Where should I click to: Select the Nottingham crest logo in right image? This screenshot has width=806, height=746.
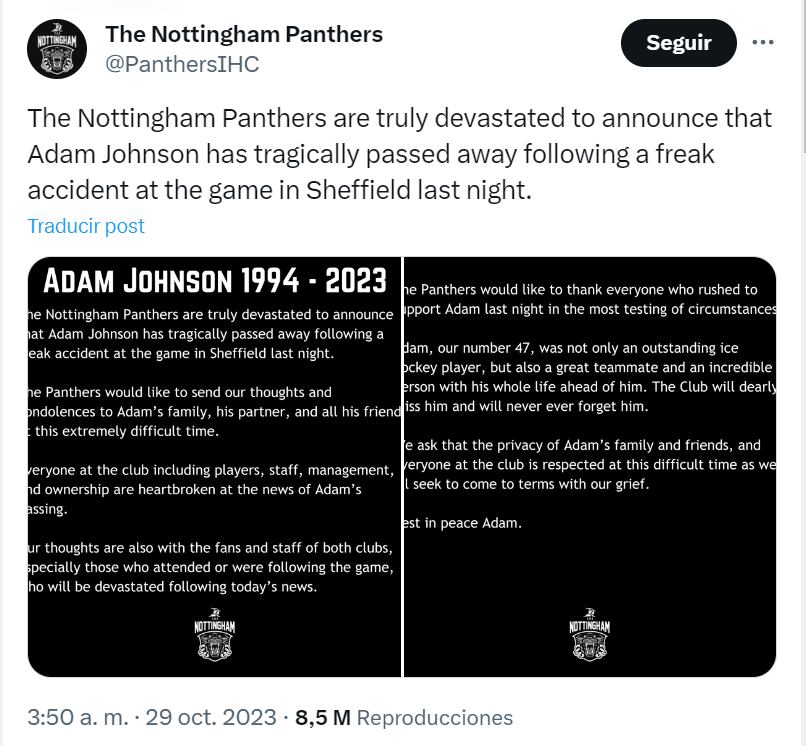click(590, 634)
